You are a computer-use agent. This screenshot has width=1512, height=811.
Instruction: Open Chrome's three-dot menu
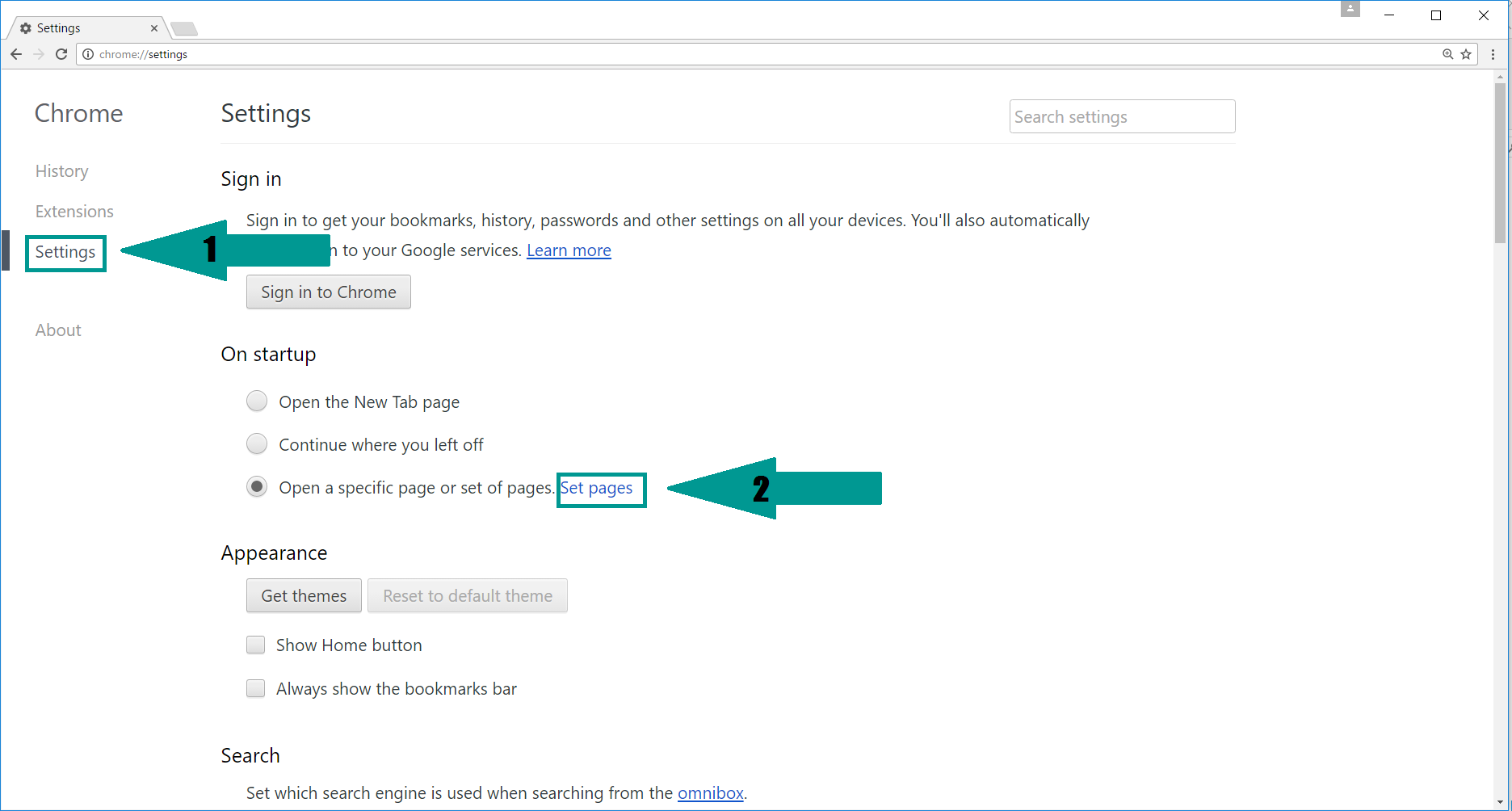coord(1493,54)
